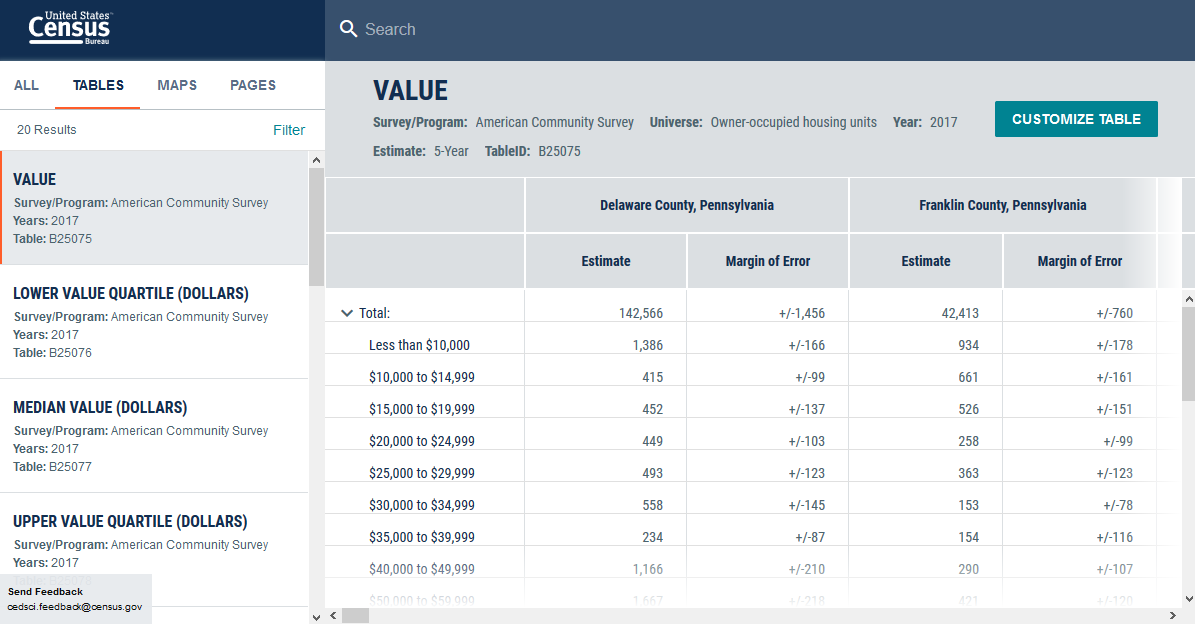Collapse the Total row chevron
Viewport: 1195px width, 624px height.
point(347,313)
